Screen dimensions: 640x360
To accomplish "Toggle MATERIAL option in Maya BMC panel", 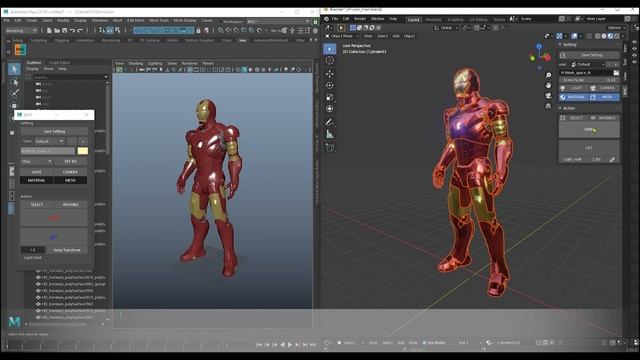I will (37, 180).
